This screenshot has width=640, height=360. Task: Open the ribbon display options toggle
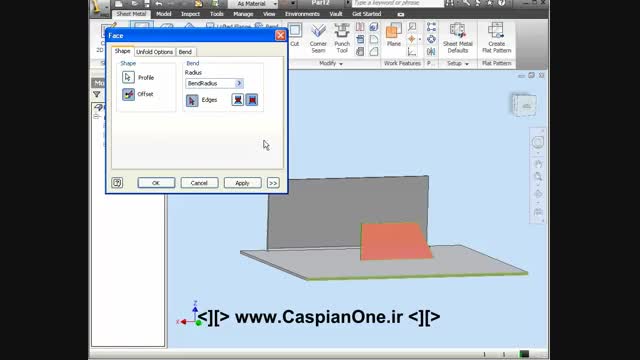click(x=401, y=14)
